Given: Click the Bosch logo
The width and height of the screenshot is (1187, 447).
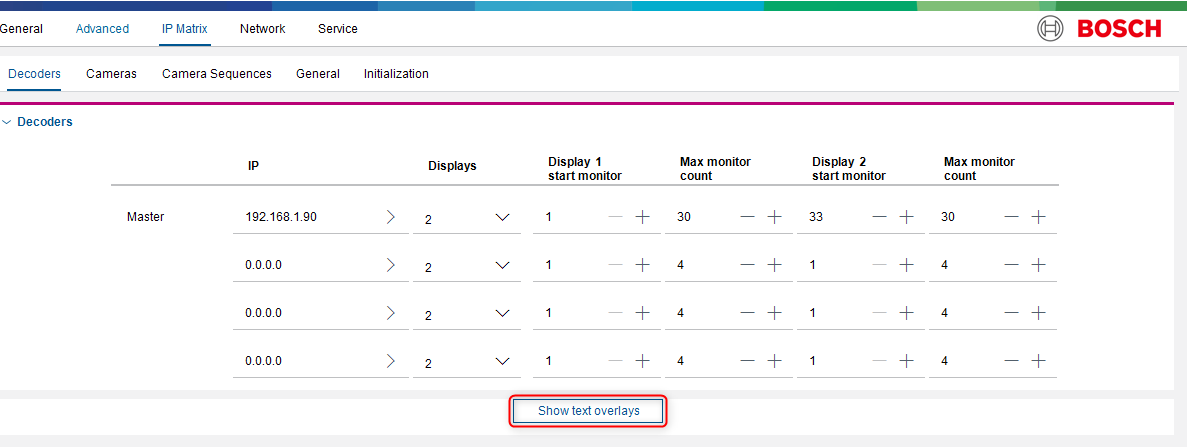Looking at the screenshot, I should [1099, 29].
